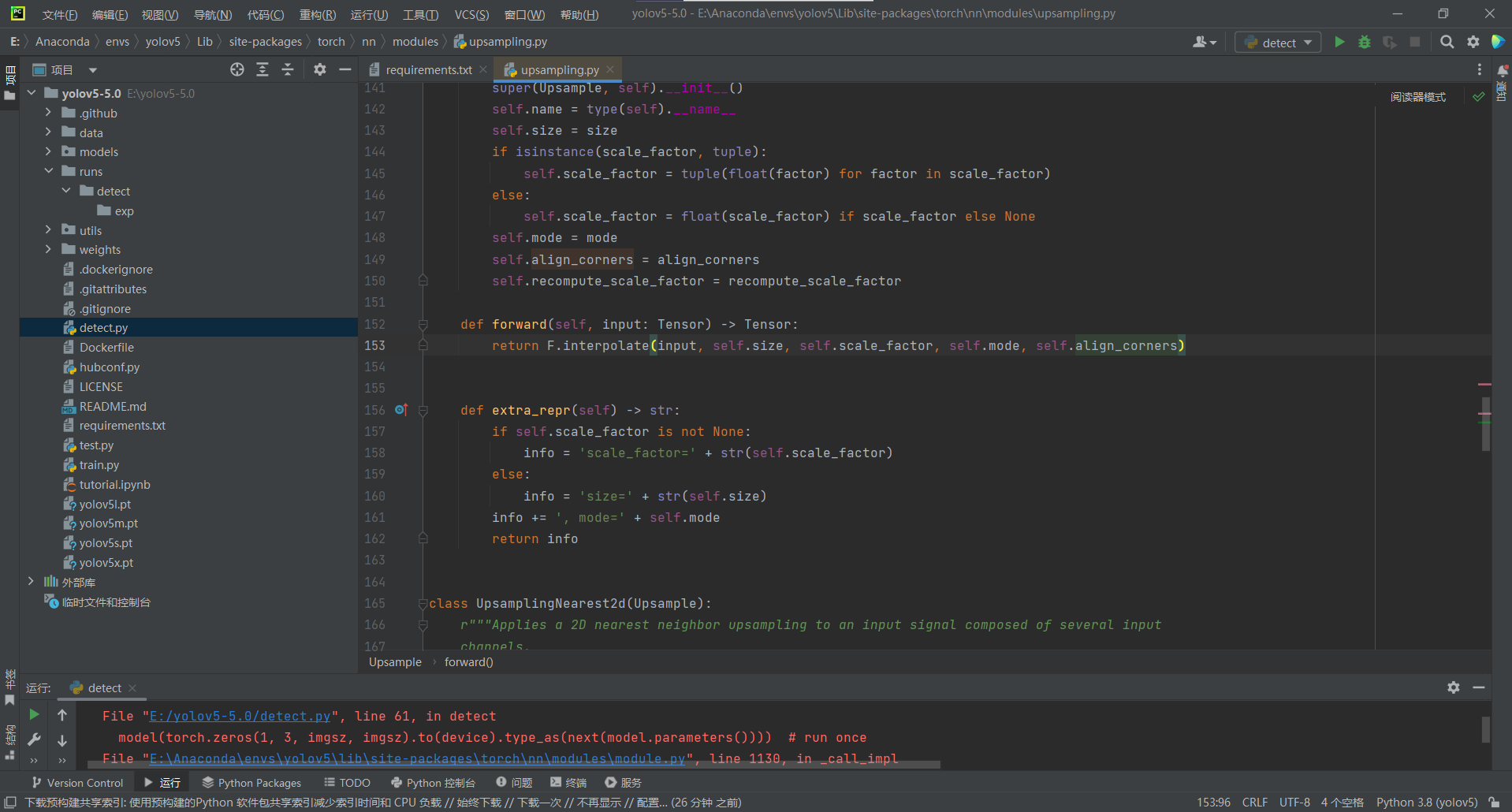Expand the data folder

point(48,132)
